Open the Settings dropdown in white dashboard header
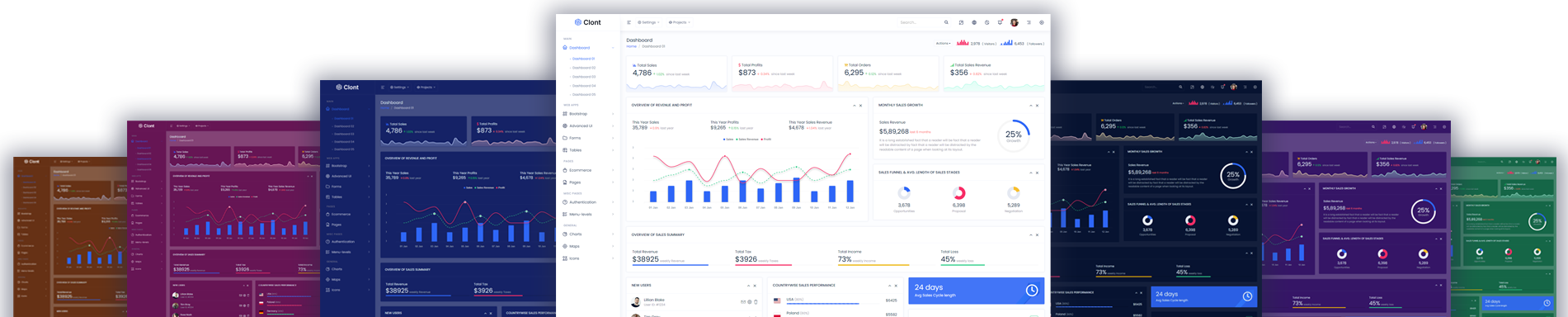This screenshot has width=1568, height=317. click(648, 22)
